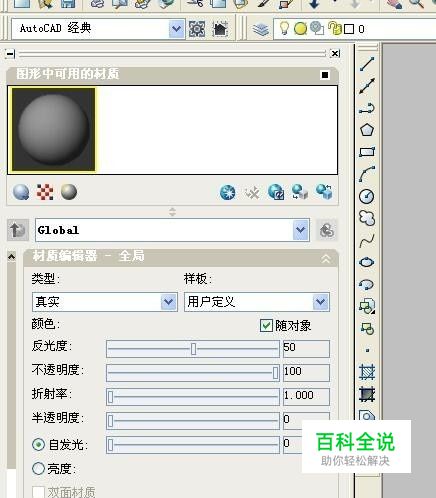Select the Spline tool
The image size is (436, 498).
point(367,240)
